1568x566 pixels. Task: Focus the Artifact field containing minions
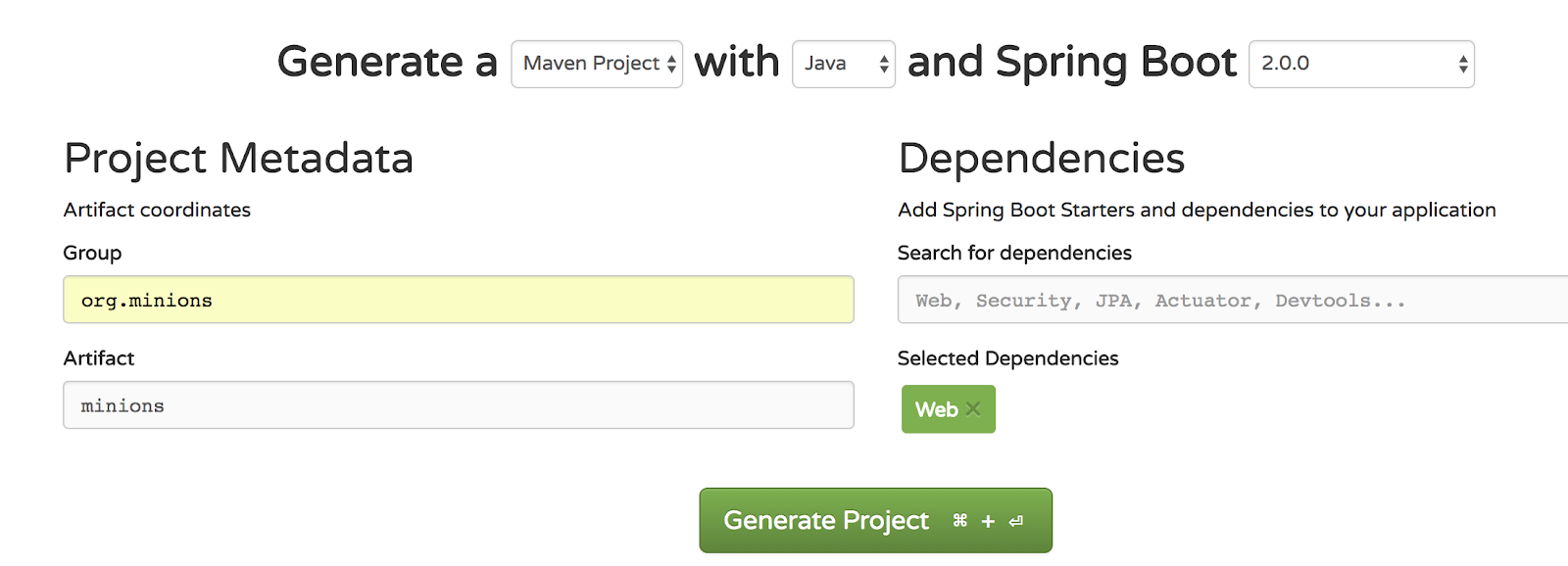tap(458, 405)
